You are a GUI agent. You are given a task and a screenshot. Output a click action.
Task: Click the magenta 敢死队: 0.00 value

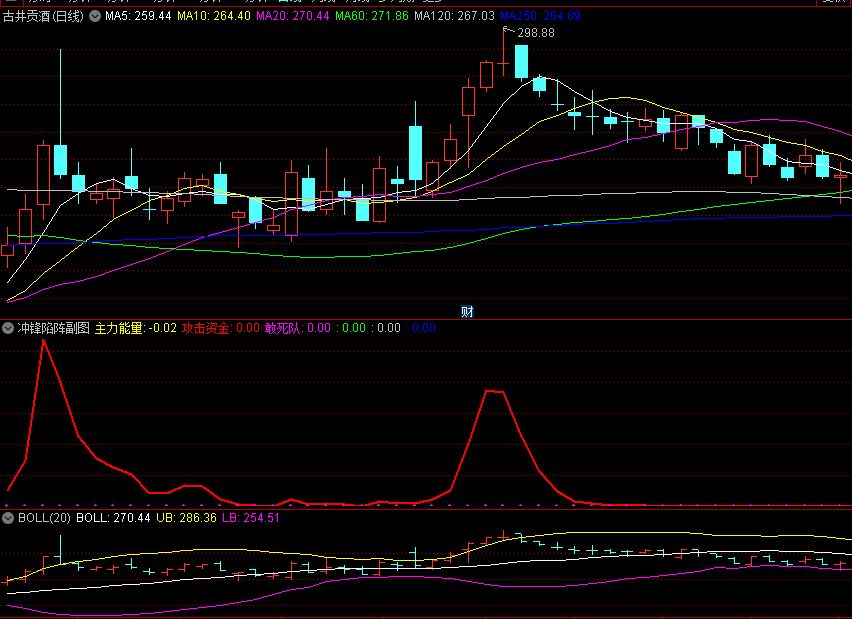click(x=298, y=328)
